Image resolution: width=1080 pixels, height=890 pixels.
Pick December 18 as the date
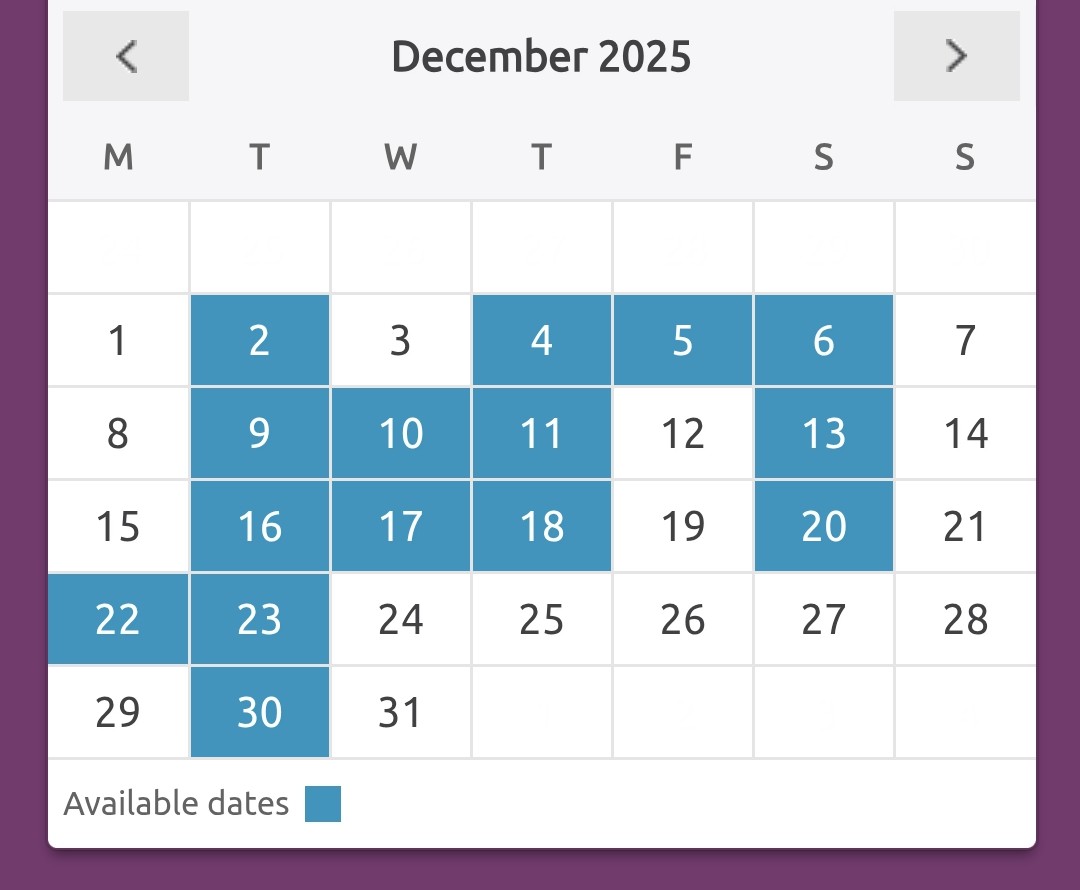[542, 526]
